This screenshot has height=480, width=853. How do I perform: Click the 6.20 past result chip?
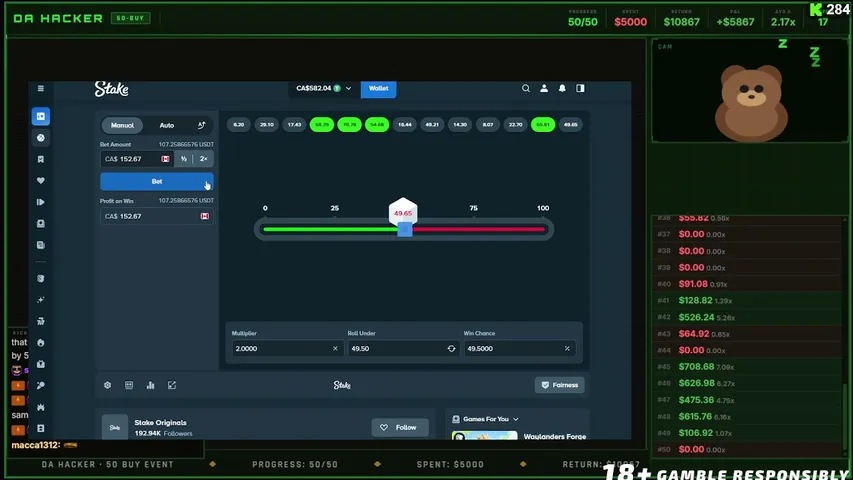(x=239, y=125)
